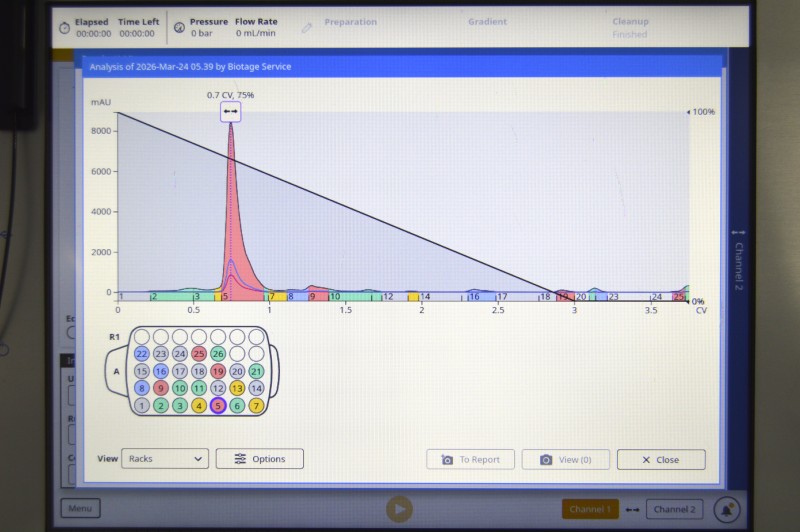Expand the Channel 2 side panel
The image size is (800, 532).
coord(739,260)
